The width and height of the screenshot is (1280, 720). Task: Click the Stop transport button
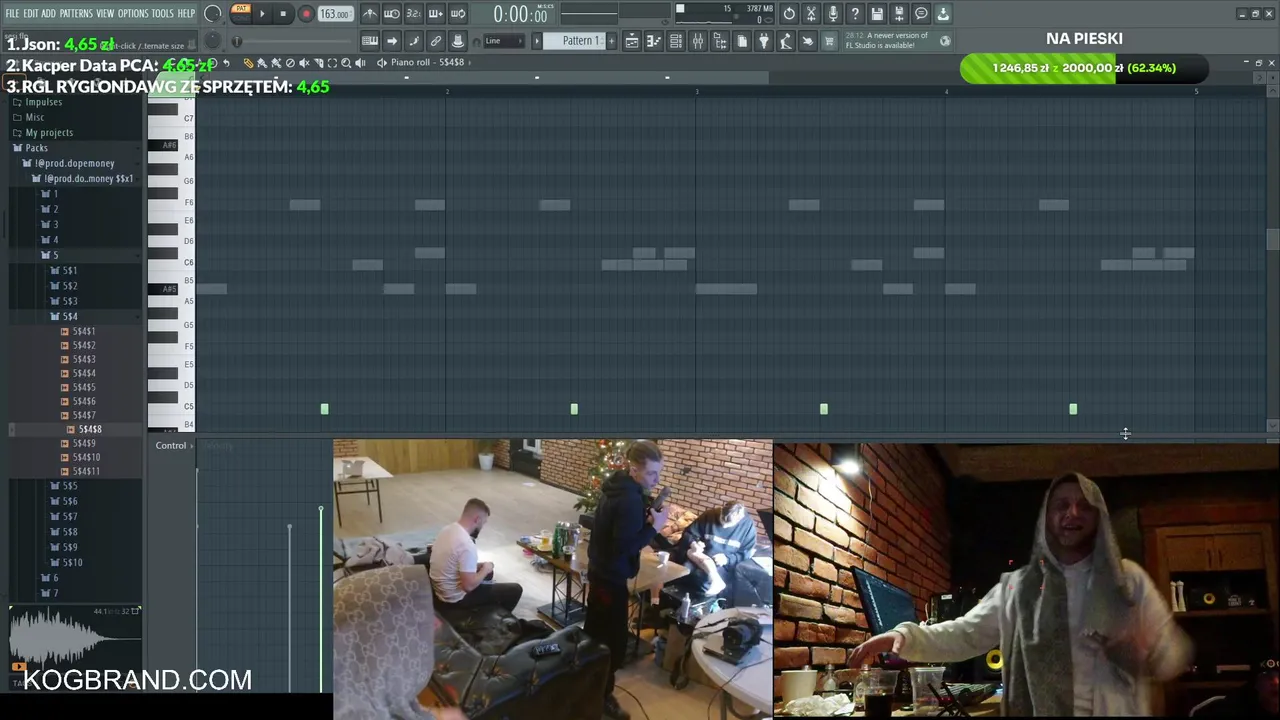(284, 14)
